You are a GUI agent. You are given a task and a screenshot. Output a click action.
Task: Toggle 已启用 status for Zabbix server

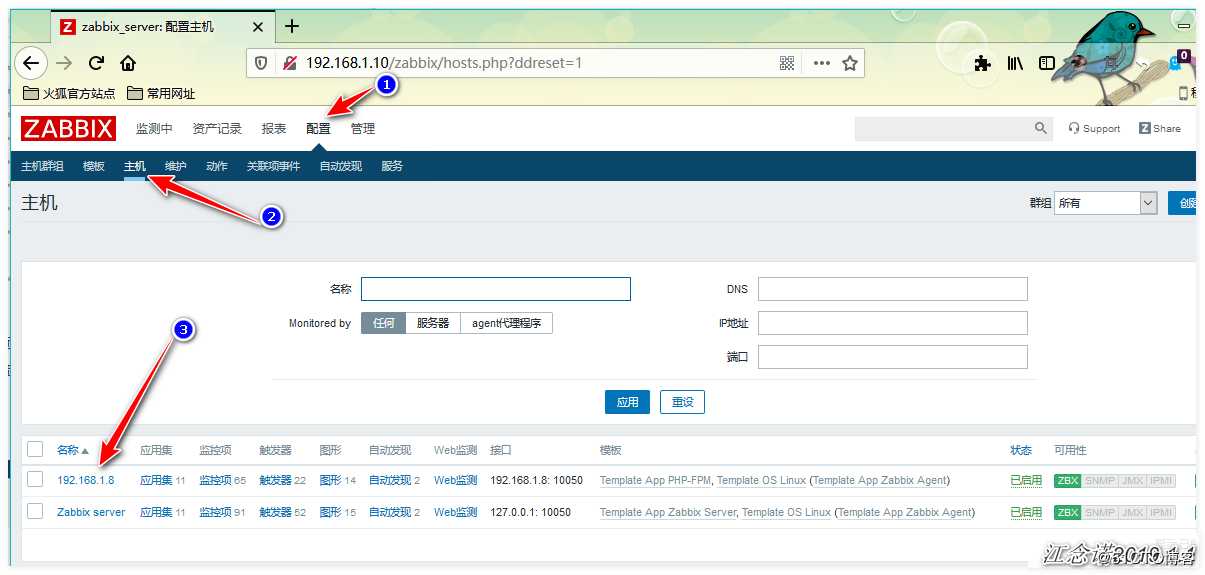coord(1026,512)
